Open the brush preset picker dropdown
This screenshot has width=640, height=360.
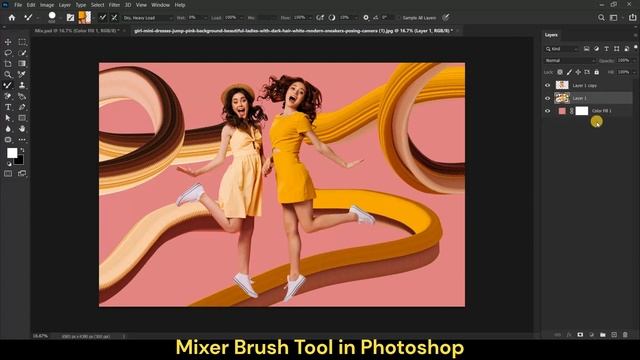(60, 18)
